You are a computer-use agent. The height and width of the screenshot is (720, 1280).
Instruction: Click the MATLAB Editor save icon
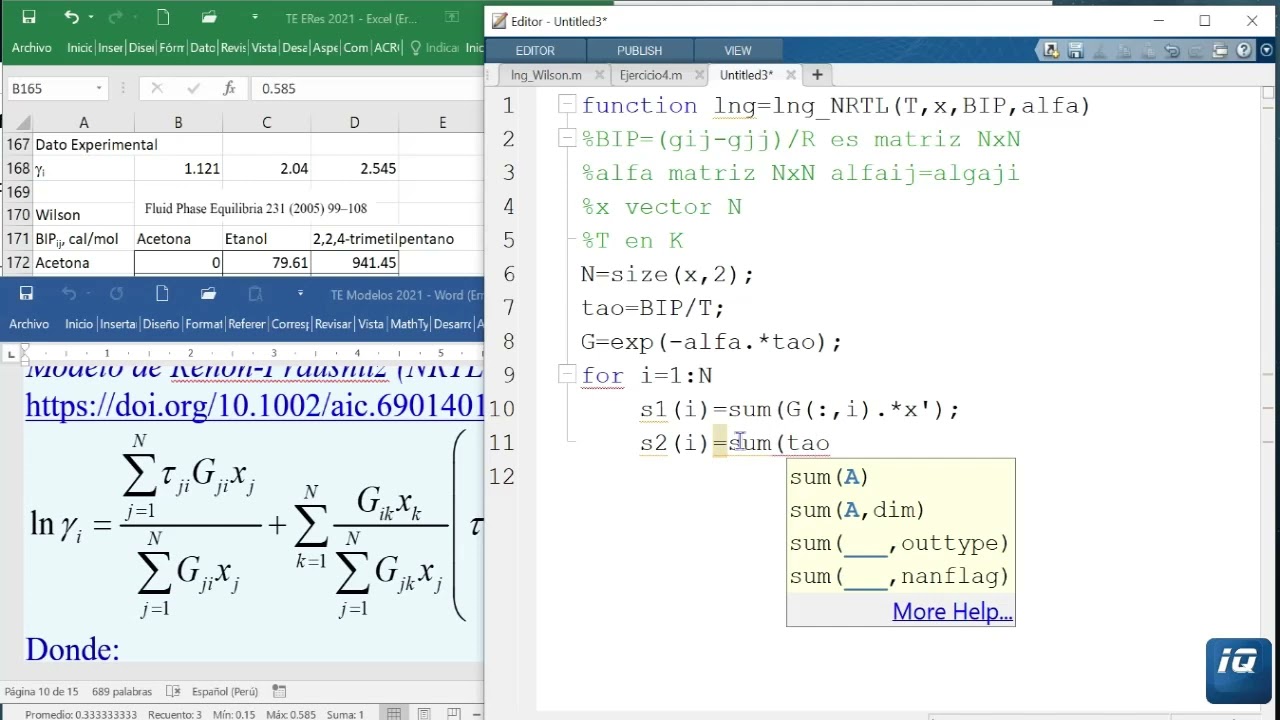click(1076, 50)
